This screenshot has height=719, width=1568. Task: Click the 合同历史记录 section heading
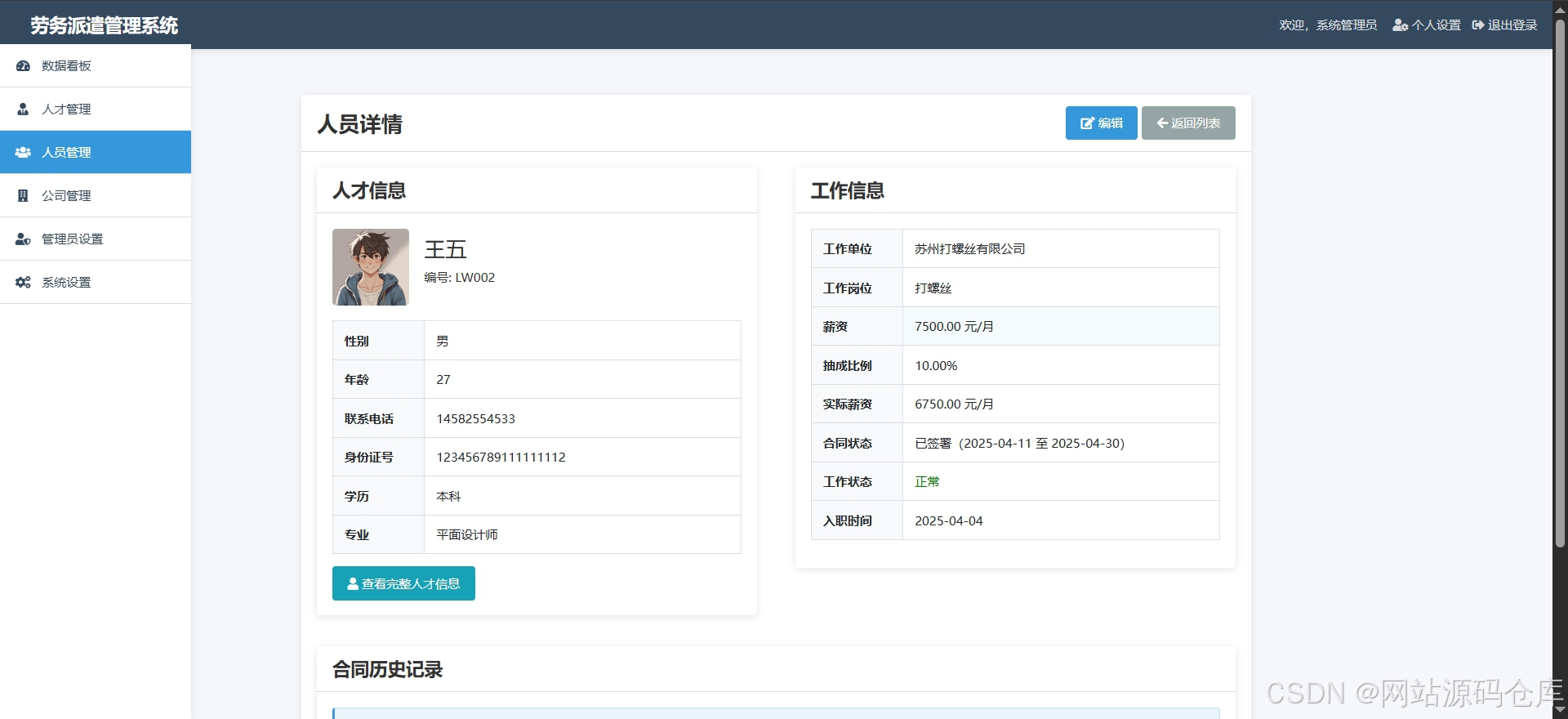point(387,669)
